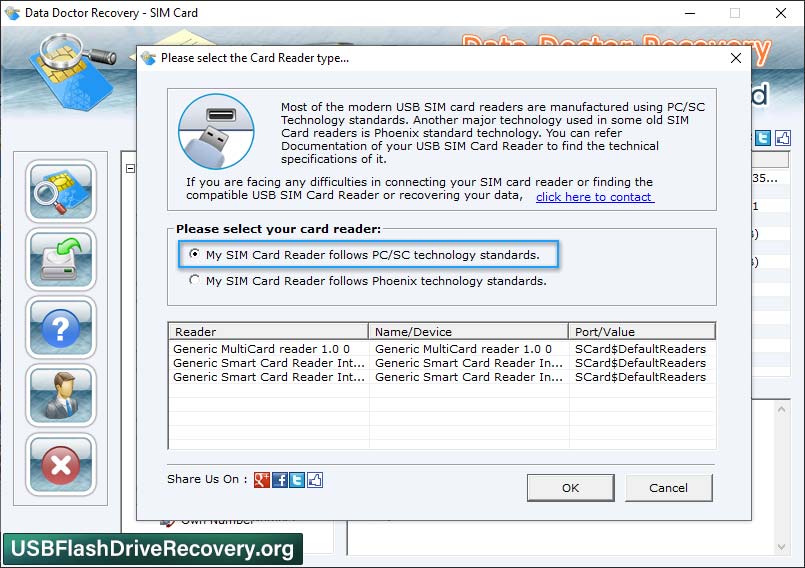Confirm with the OK button
Viewport: 805px width, 568px height.
pos(570,487)
